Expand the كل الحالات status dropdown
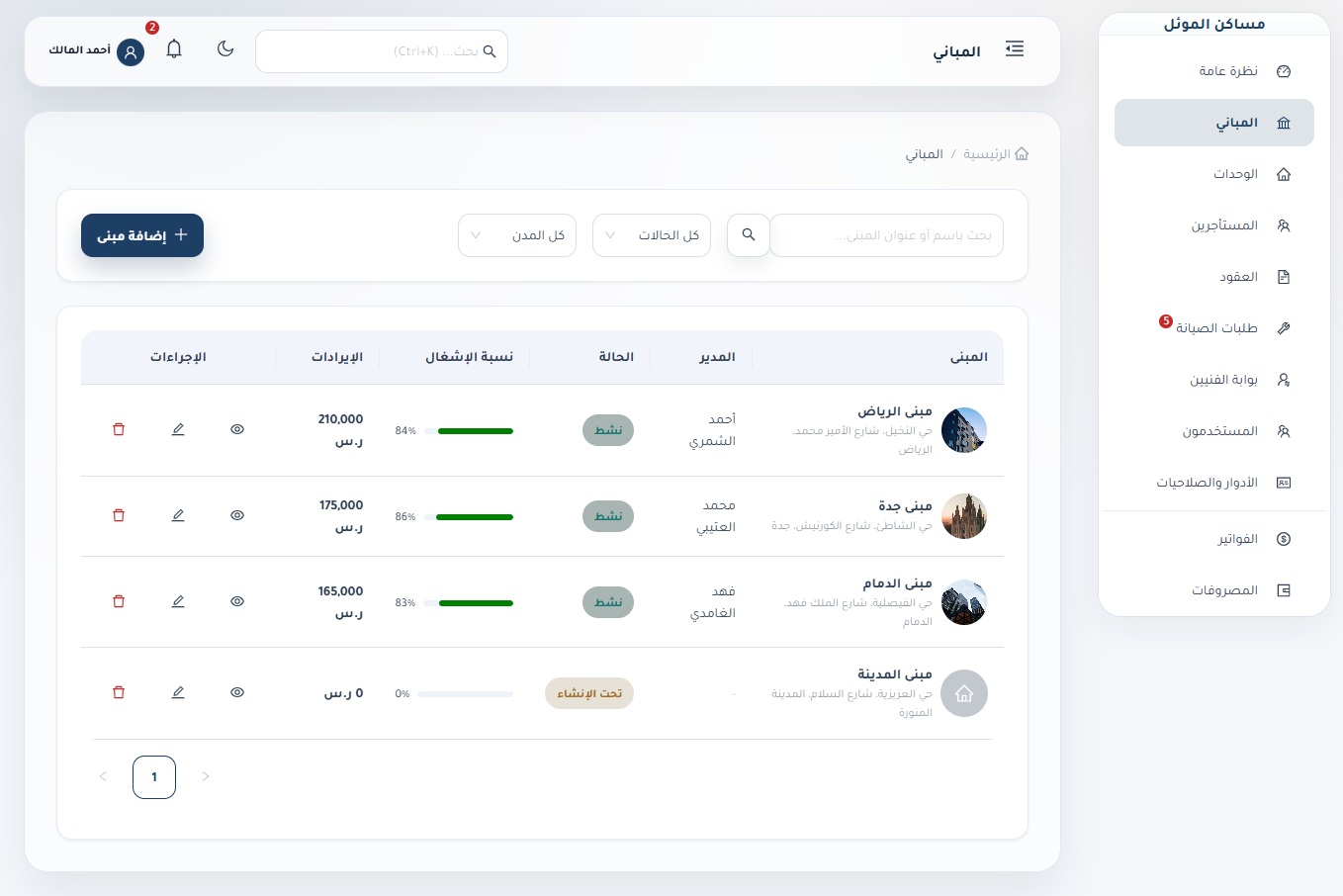This screenshot has height=896, width=1343. tap(652, 235)
